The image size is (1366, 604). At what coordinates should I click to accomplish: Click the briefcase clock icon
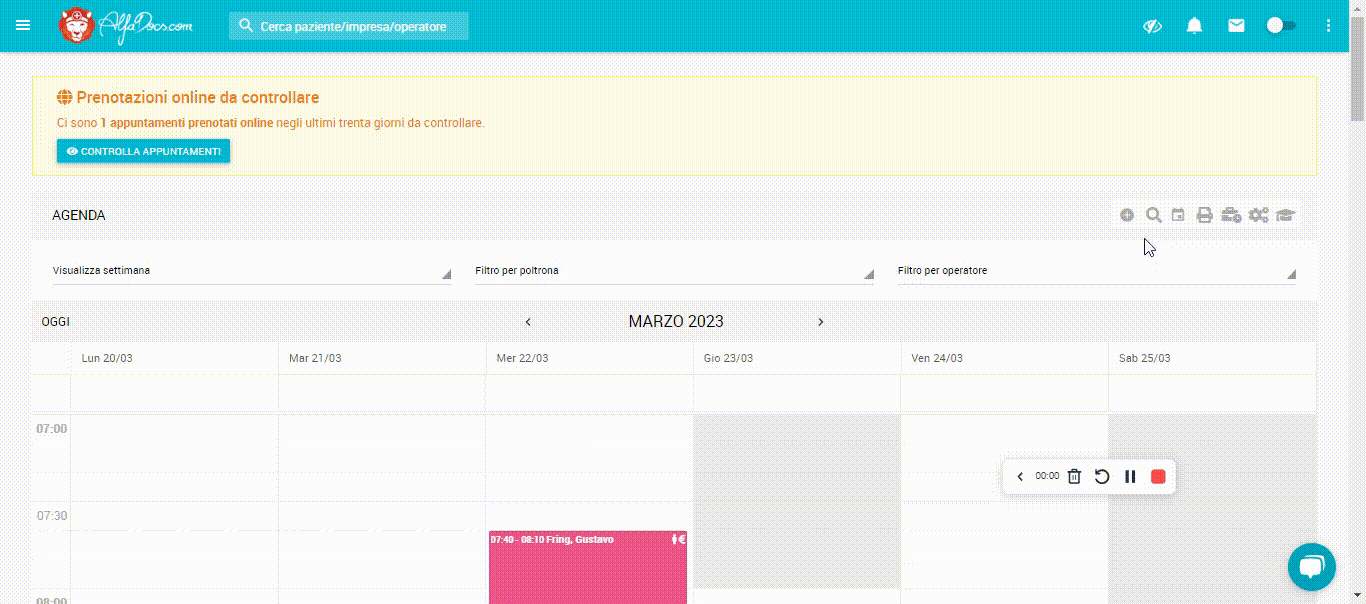pos(1231,215)
